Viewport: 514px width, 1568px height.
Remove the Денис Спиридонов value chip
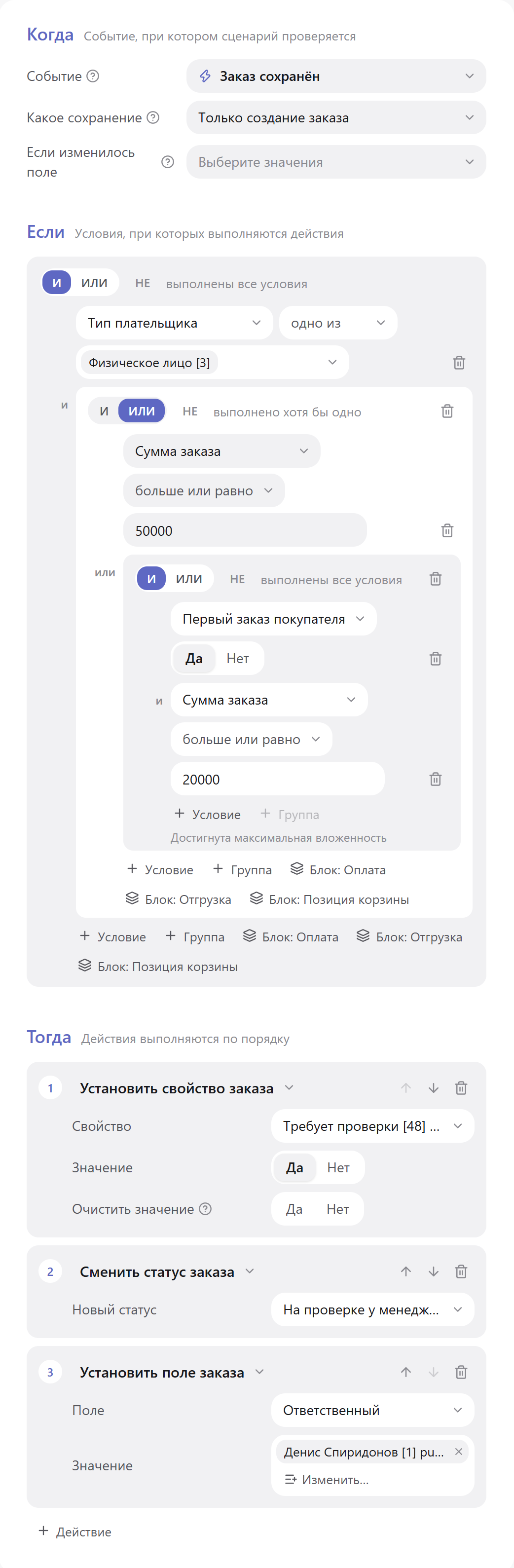tap(459, 1452)
